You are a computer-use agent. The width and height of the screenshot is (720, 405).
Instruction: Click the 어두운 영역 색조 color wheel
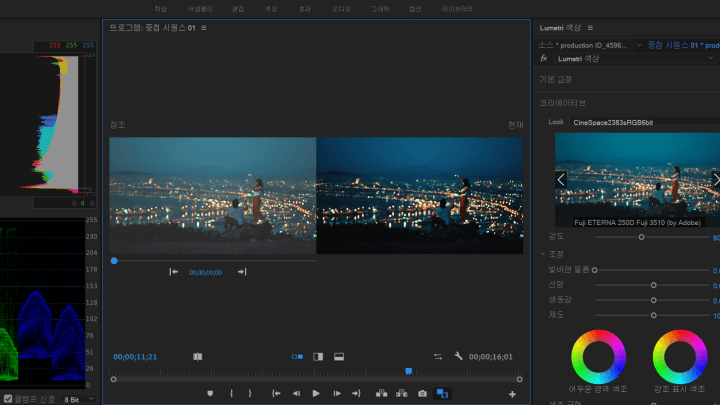pos(598,357)
